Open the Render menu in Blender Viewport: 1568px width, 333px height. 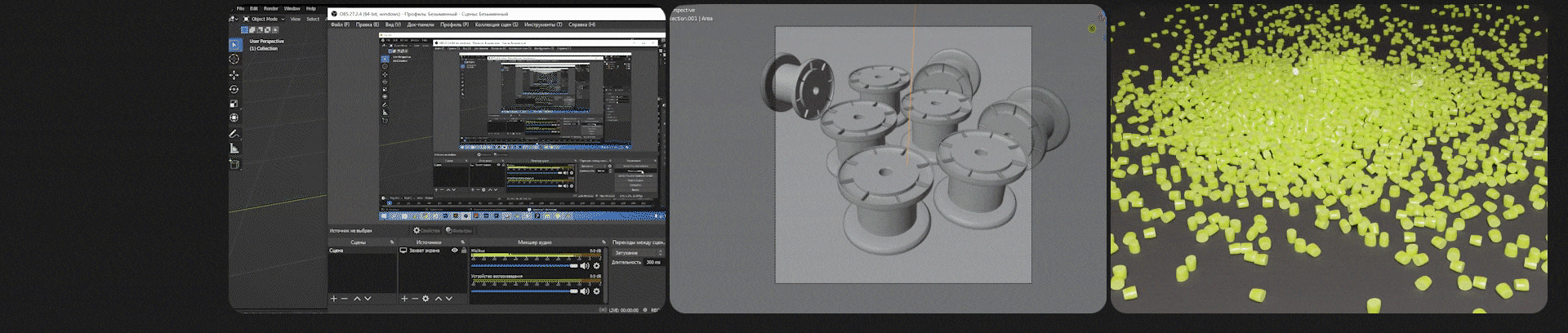(x=271, y=8)
